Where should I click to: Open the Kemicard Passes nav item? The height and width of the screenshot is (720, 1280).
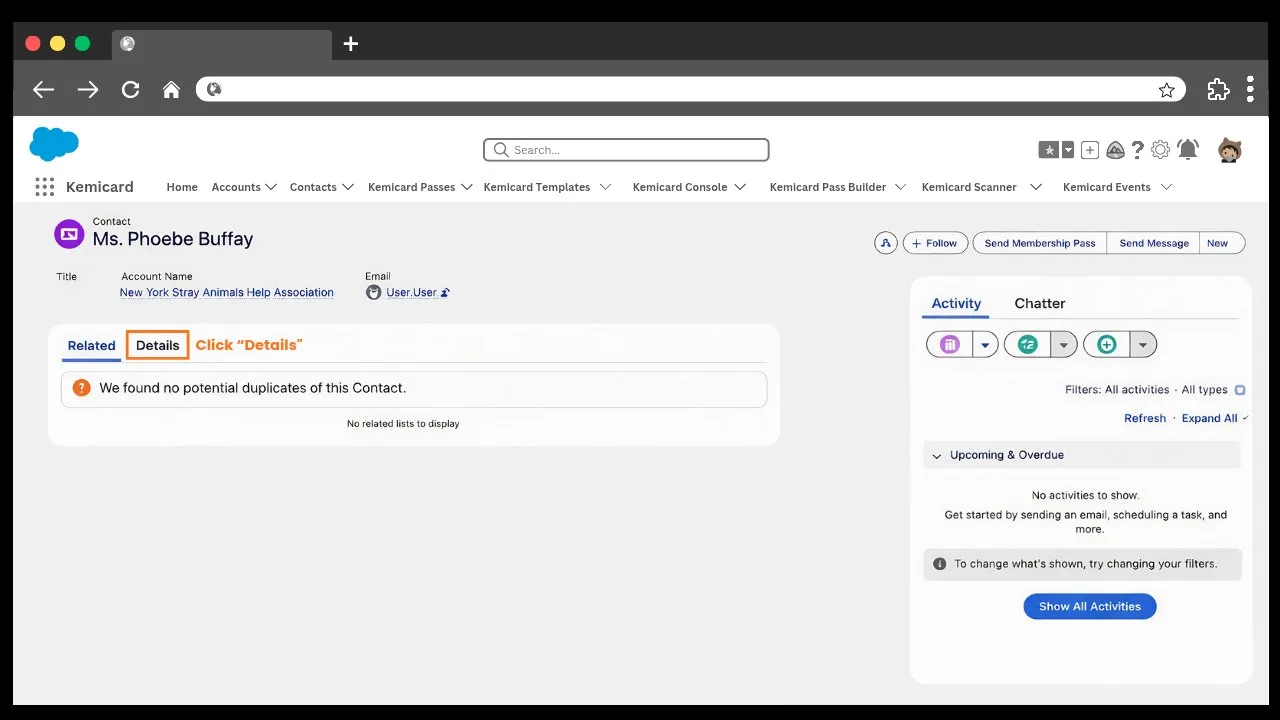[x=412, y=187]
